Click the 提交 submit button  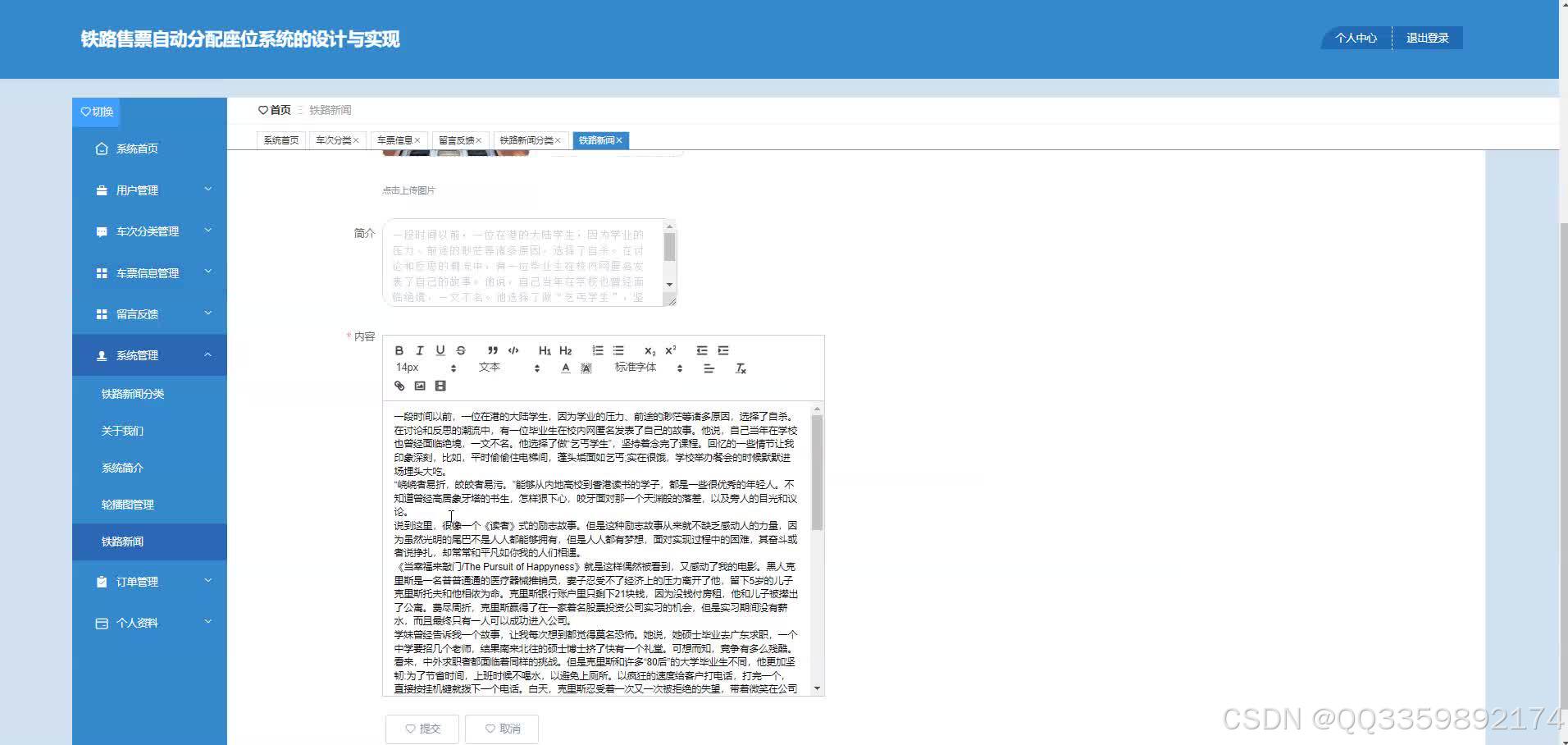coord(422,728)
